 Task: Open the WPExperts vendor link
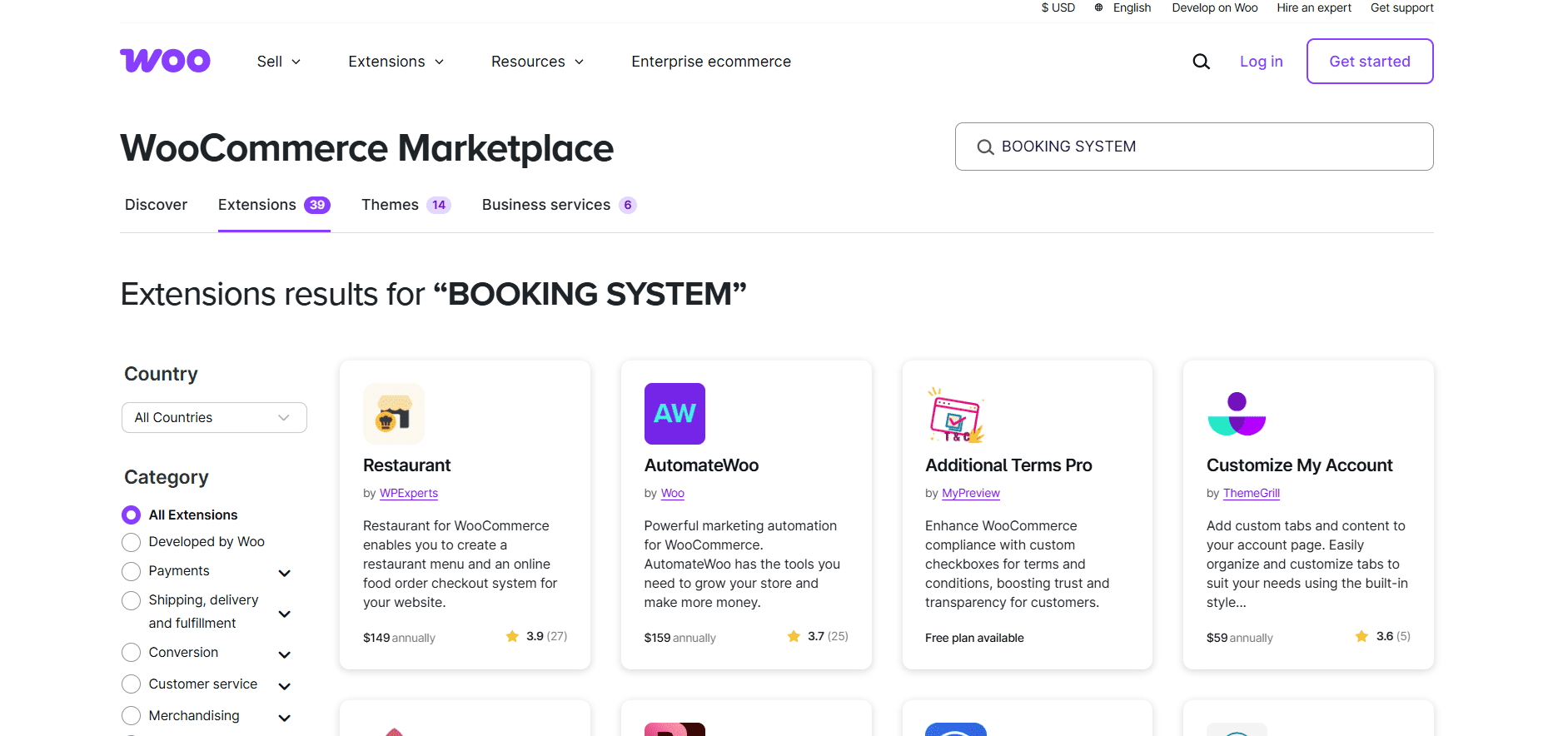409,494
